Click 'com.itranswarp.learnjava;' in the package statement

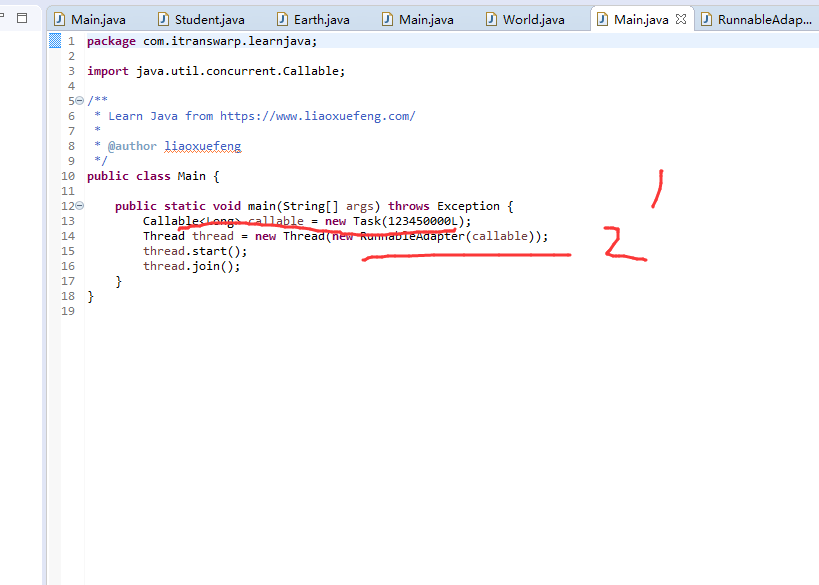tap(230, 41)
